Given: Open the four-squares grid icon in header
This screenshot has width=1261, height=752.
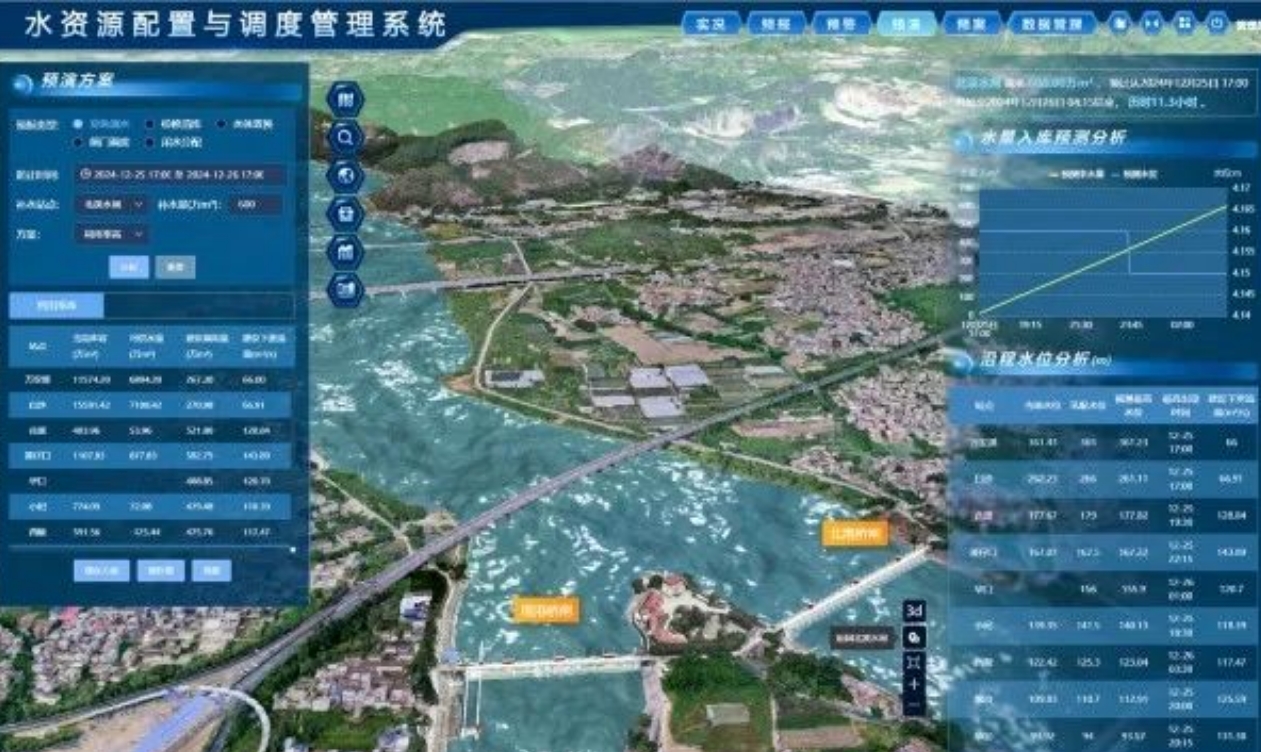Looking at the screenshot, I should point(1184,22).
